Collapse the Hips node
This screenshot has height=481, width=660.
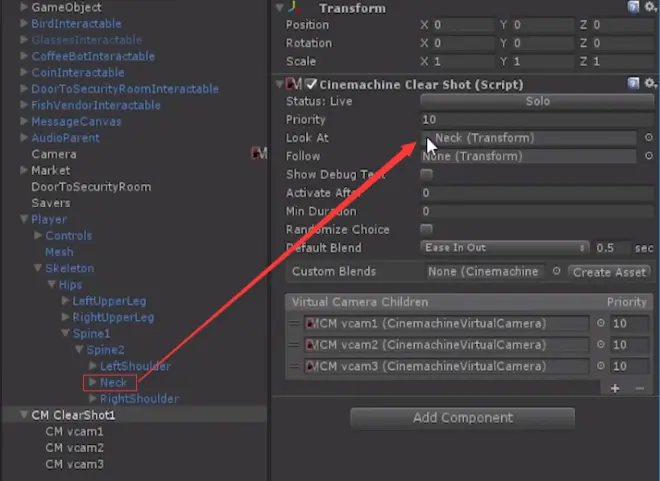[x=52, y=284]
